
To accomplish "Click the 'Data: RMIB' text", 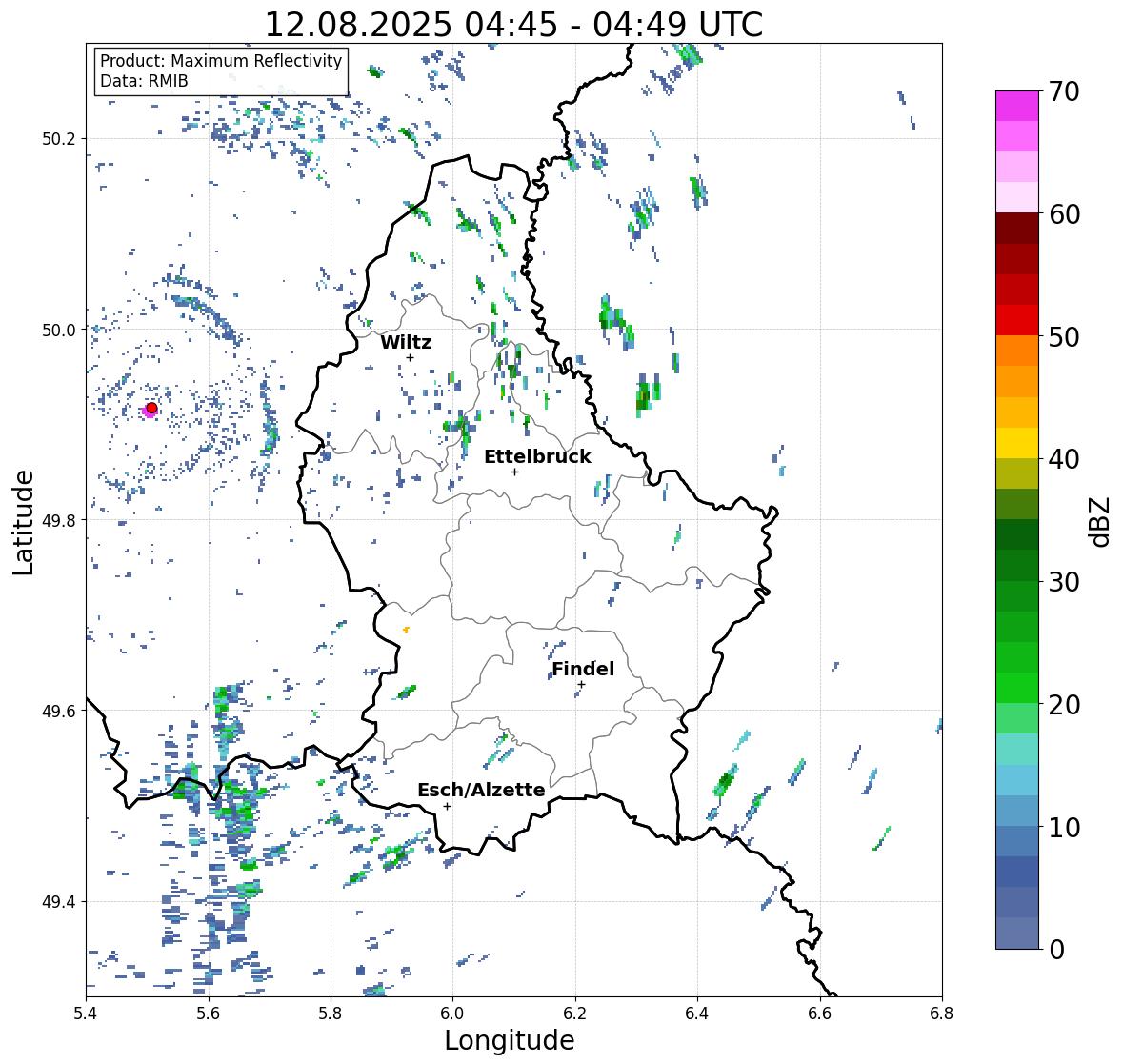I will pos(144,81).
